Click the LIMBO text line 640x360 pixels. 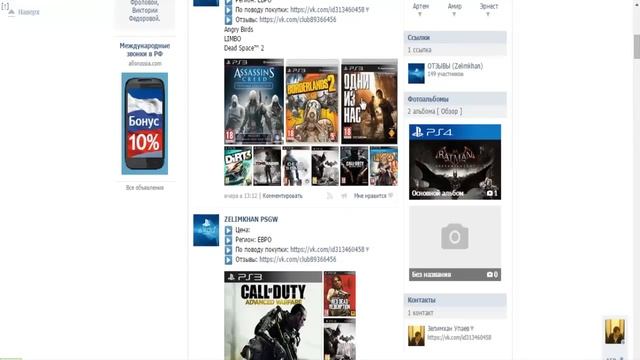pyautogui.click(x=232, y=39)
